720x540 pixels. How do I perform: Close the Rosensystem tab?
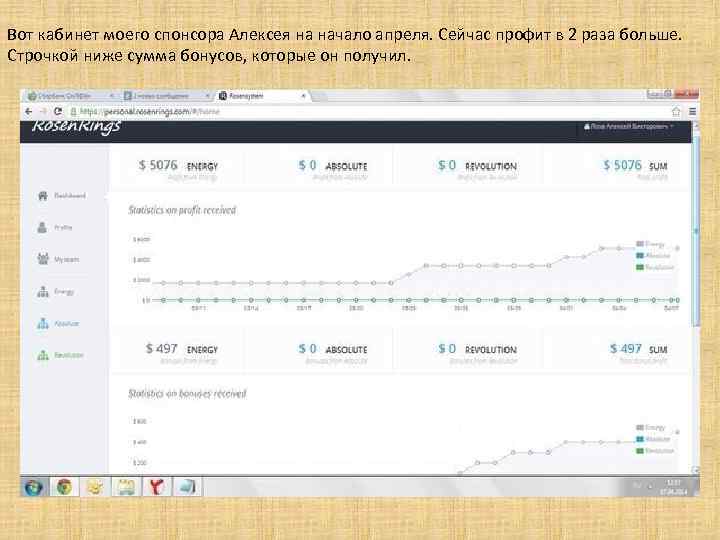[303, 96]
